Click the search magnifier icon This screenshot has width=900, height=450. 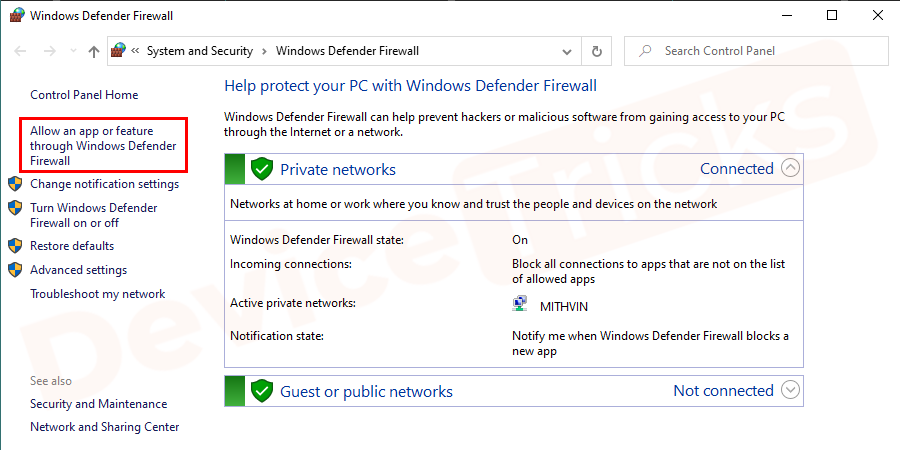click(x=646, y=51)
